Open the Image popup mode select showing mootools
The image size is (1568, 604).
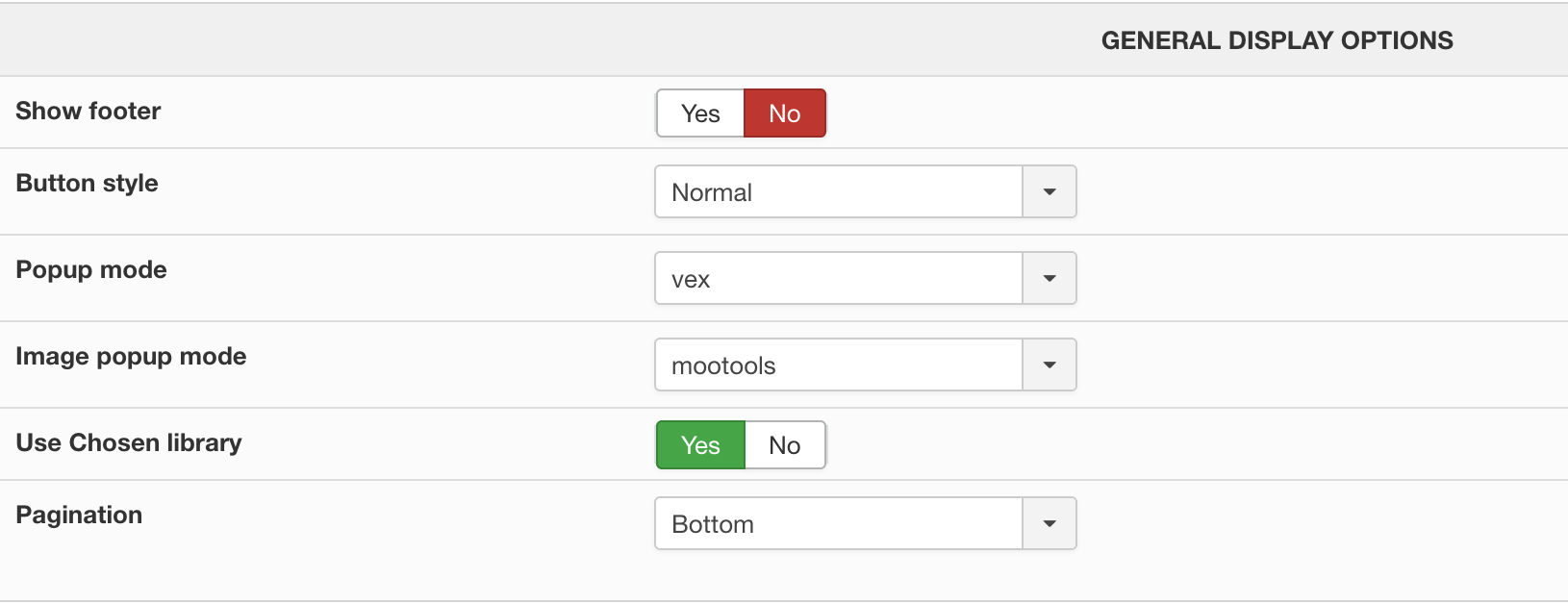point(838,365)
